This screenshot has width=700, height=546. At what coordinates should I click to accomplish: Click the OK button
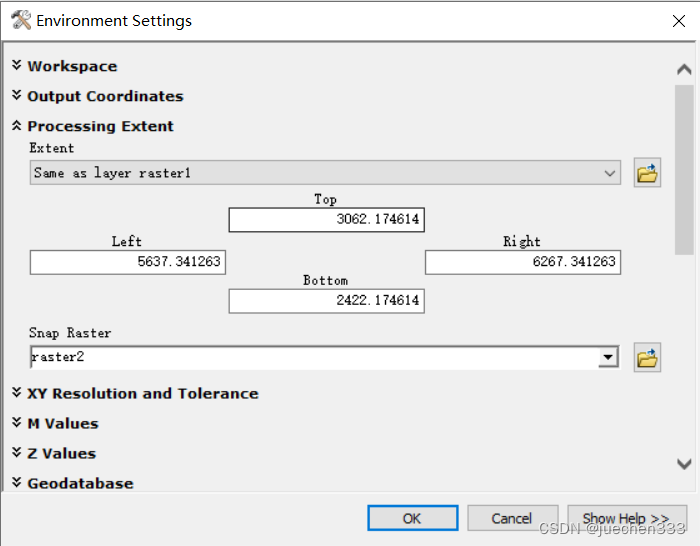pyautogui.click(x=412, y=518)
